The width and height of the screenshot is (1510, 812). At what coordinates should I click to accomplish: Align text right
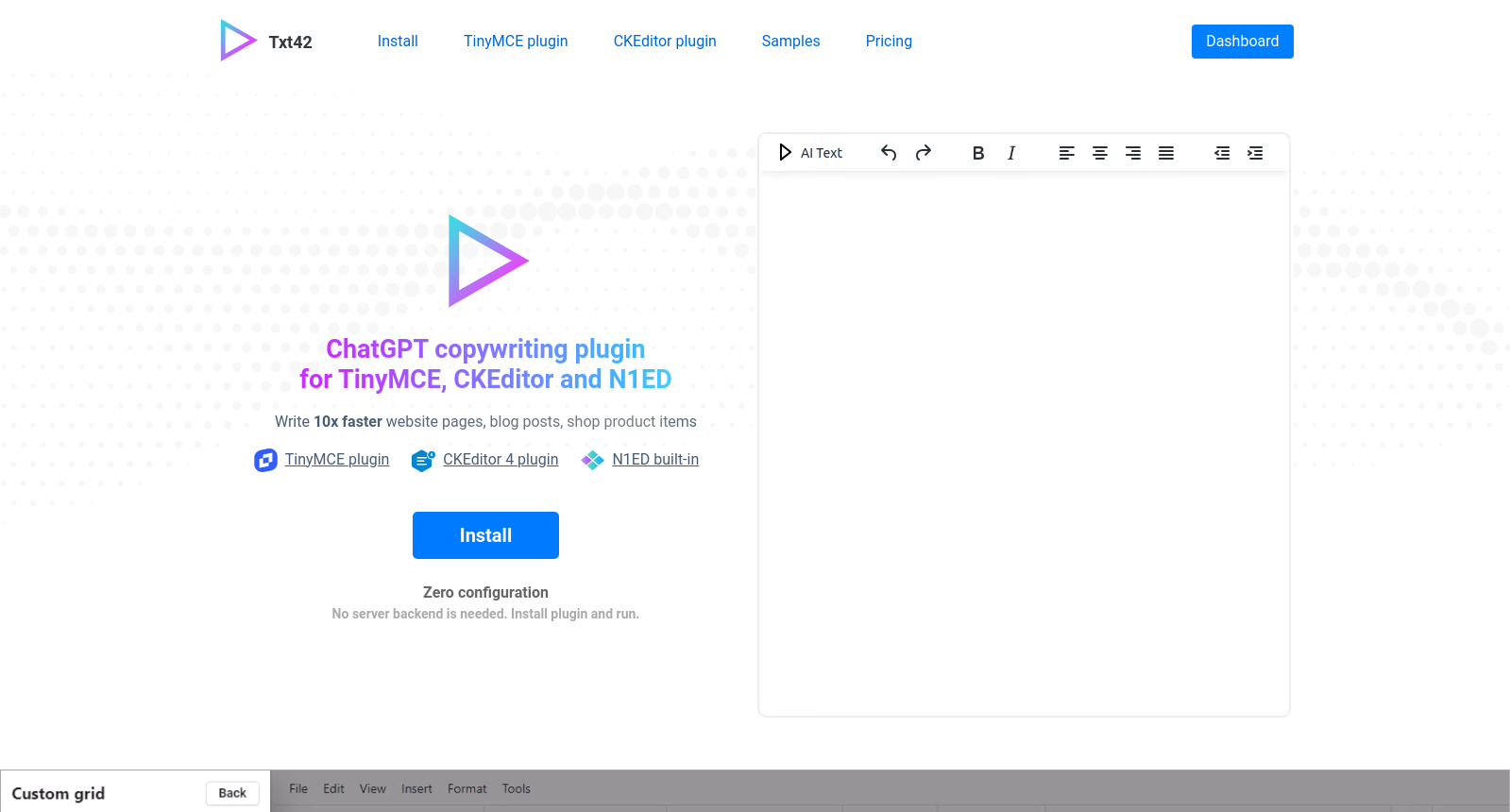[1133, 153]
